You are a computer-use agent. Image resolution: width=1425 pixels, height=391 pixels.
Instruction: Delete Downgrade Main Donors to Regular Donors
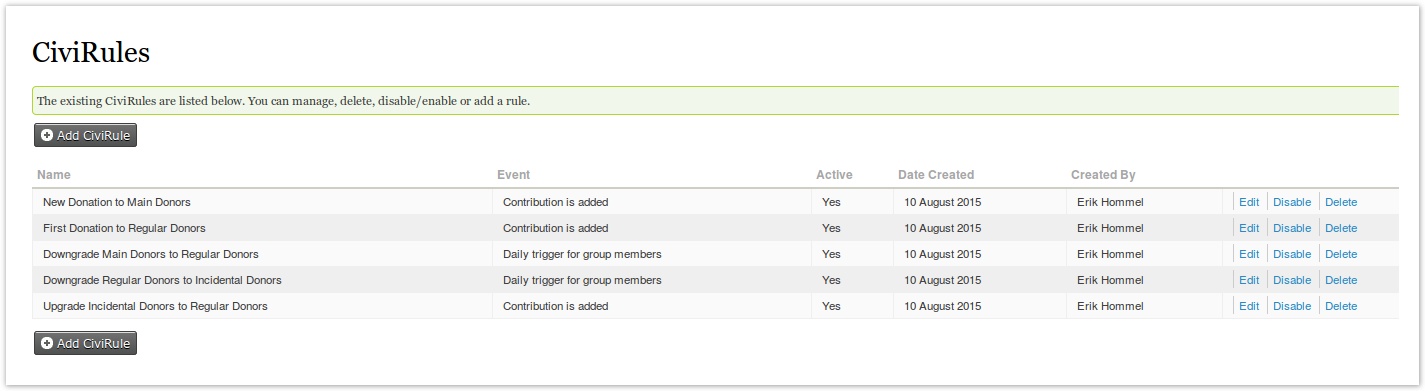[x=1341, y=254]
